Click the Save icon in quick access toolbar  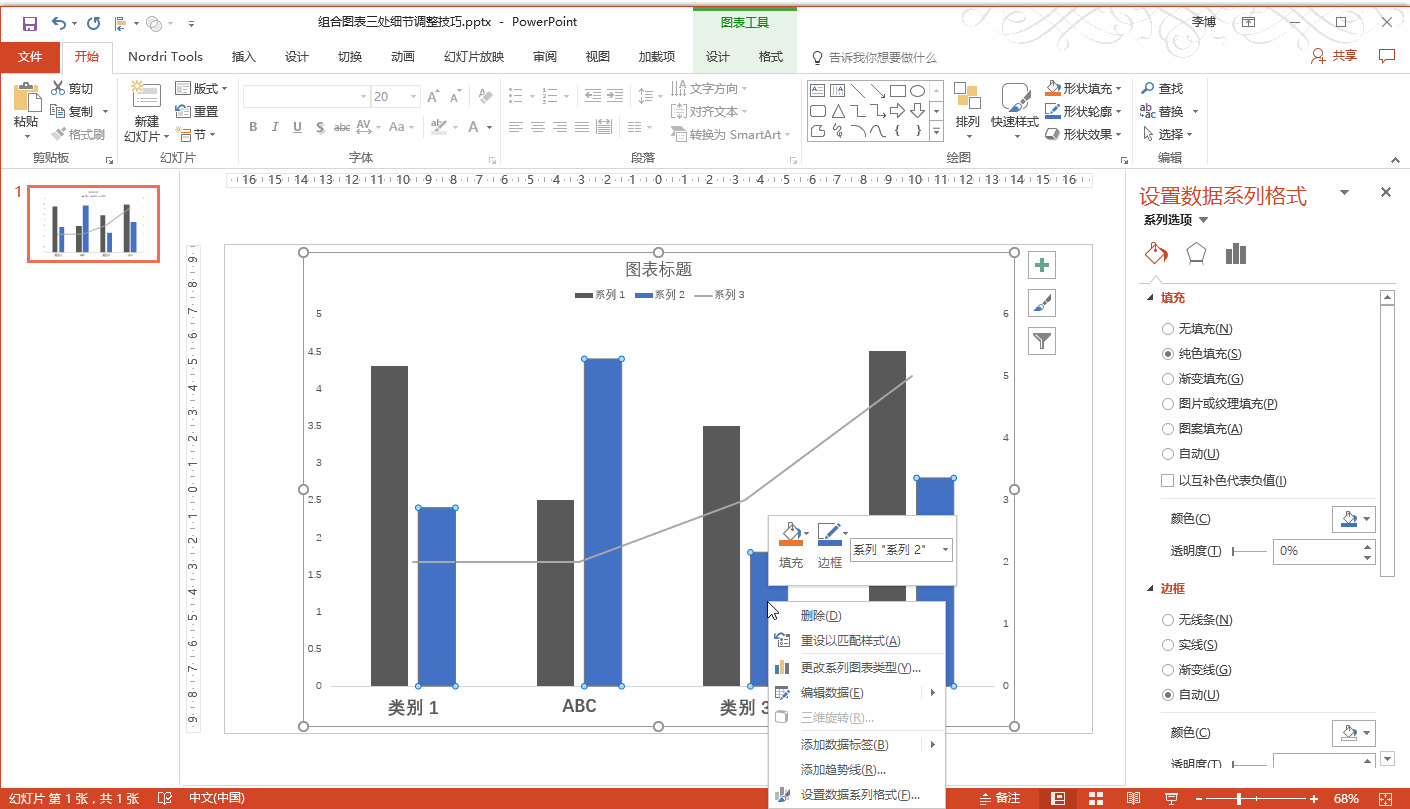click(29, 22)
